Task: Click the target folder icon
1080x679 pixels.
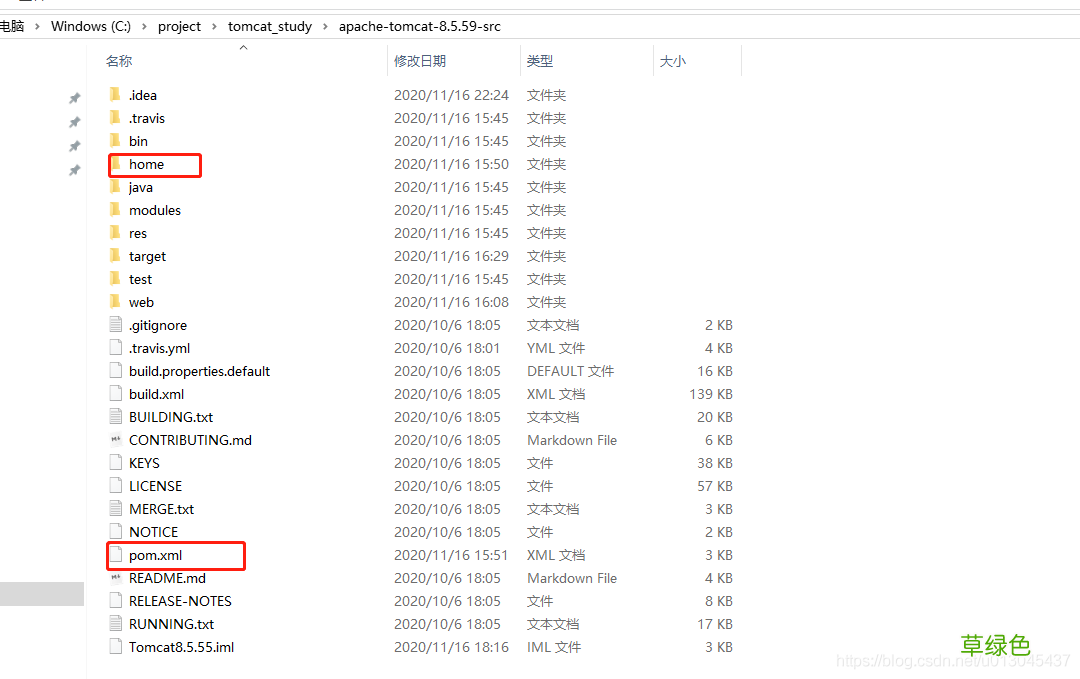Action: 116,256
